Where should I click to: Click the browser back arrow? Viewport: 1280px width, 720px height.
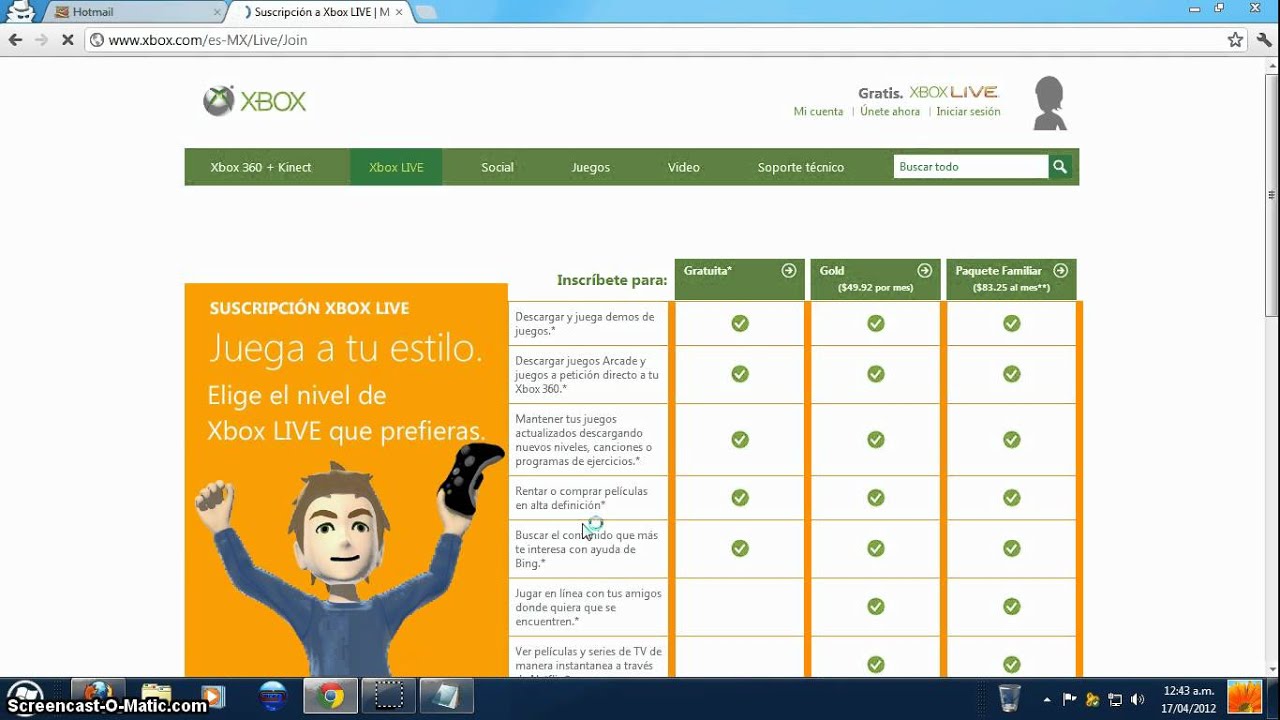click(15, 40)
